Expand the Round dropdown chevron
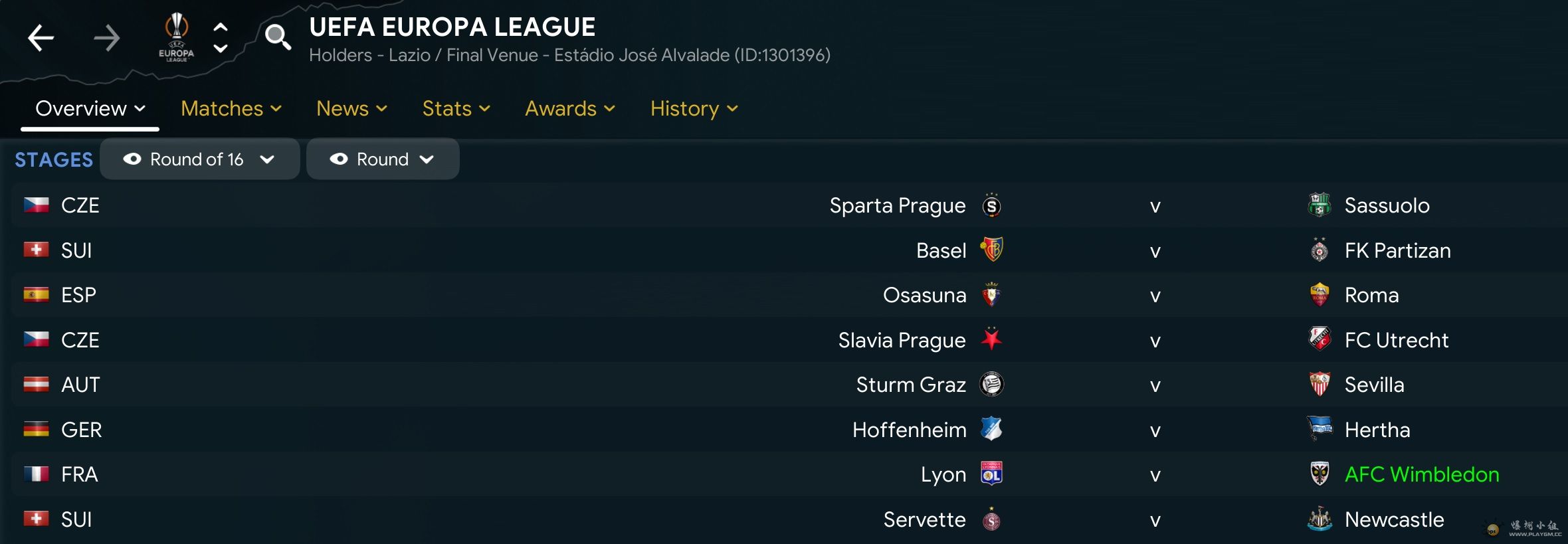Viewport: 1568px width, 544px height. pyautogui.click(x=427, y=159)
